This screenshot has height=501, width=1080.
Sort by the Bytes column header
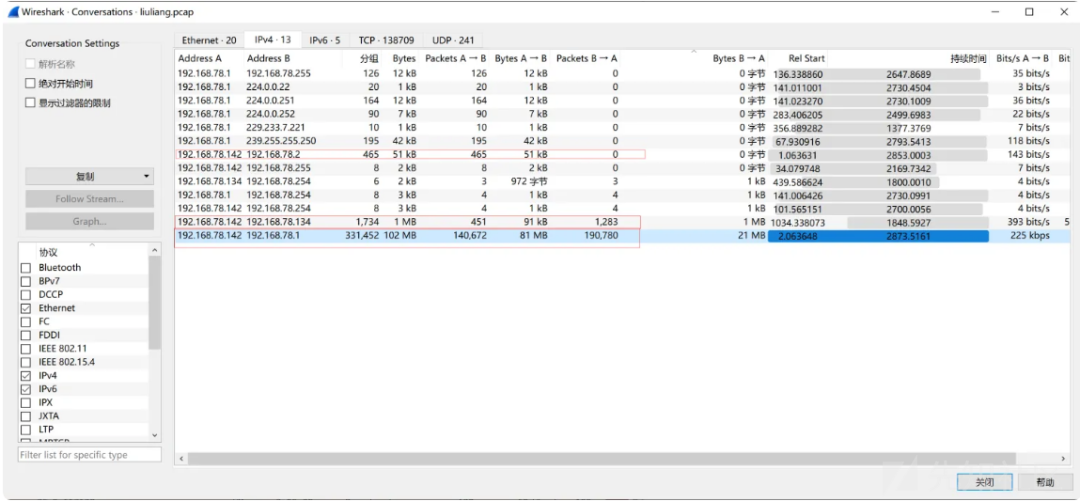[x=402, y=59]
